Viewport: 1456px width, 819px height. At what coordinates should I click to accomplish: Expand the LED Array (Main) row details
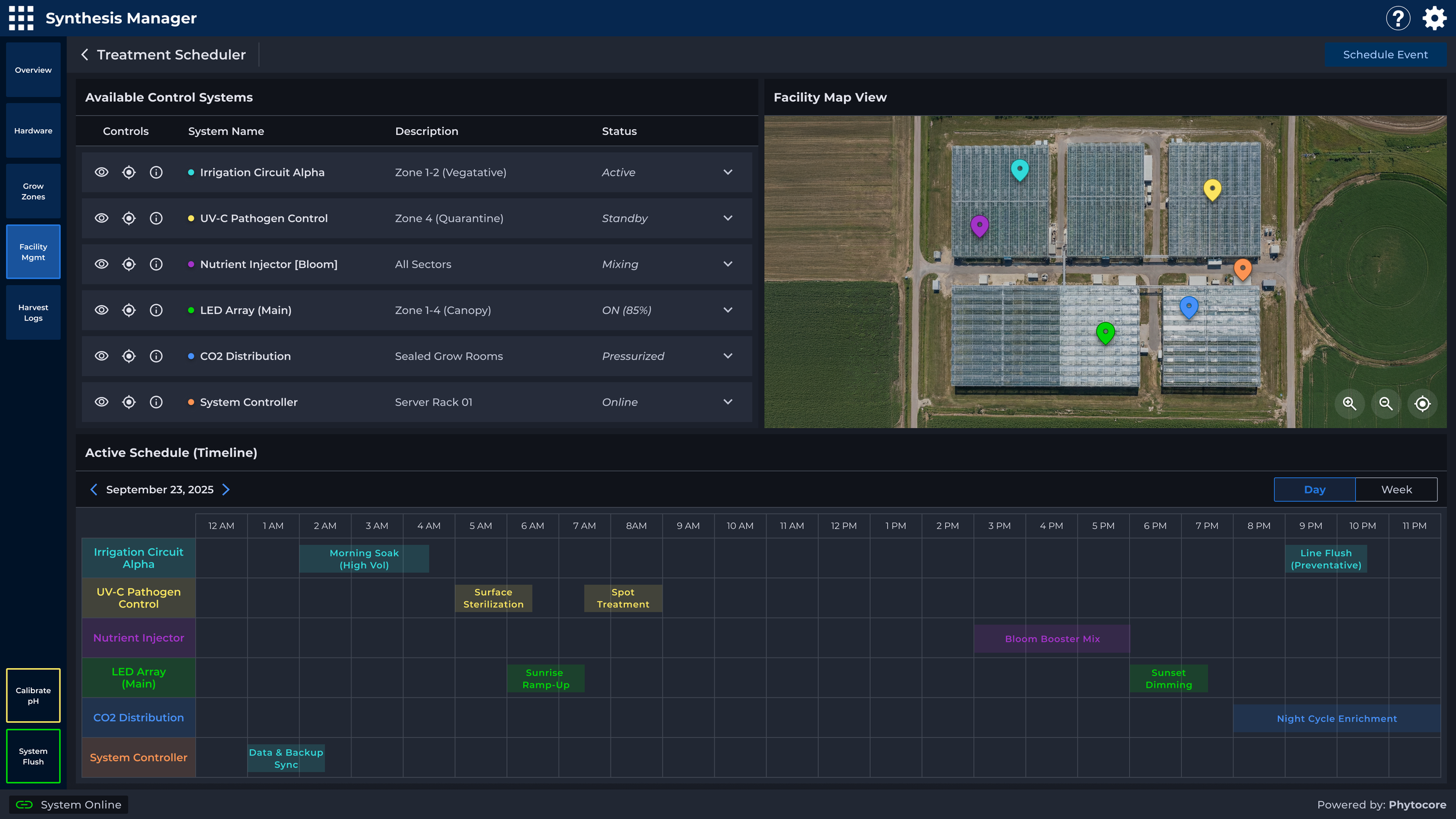pyautogui.click(x=727, y=310)
